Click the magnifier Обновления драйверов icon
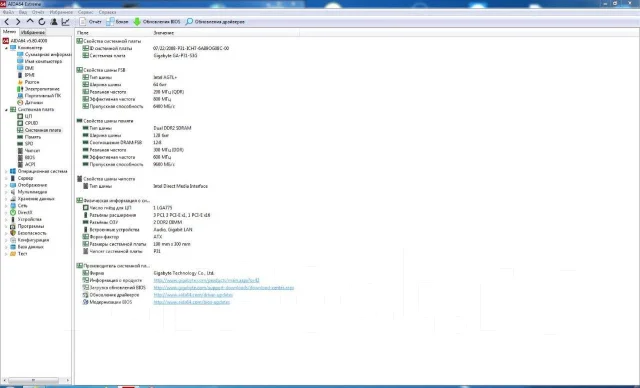 (189, 22)
